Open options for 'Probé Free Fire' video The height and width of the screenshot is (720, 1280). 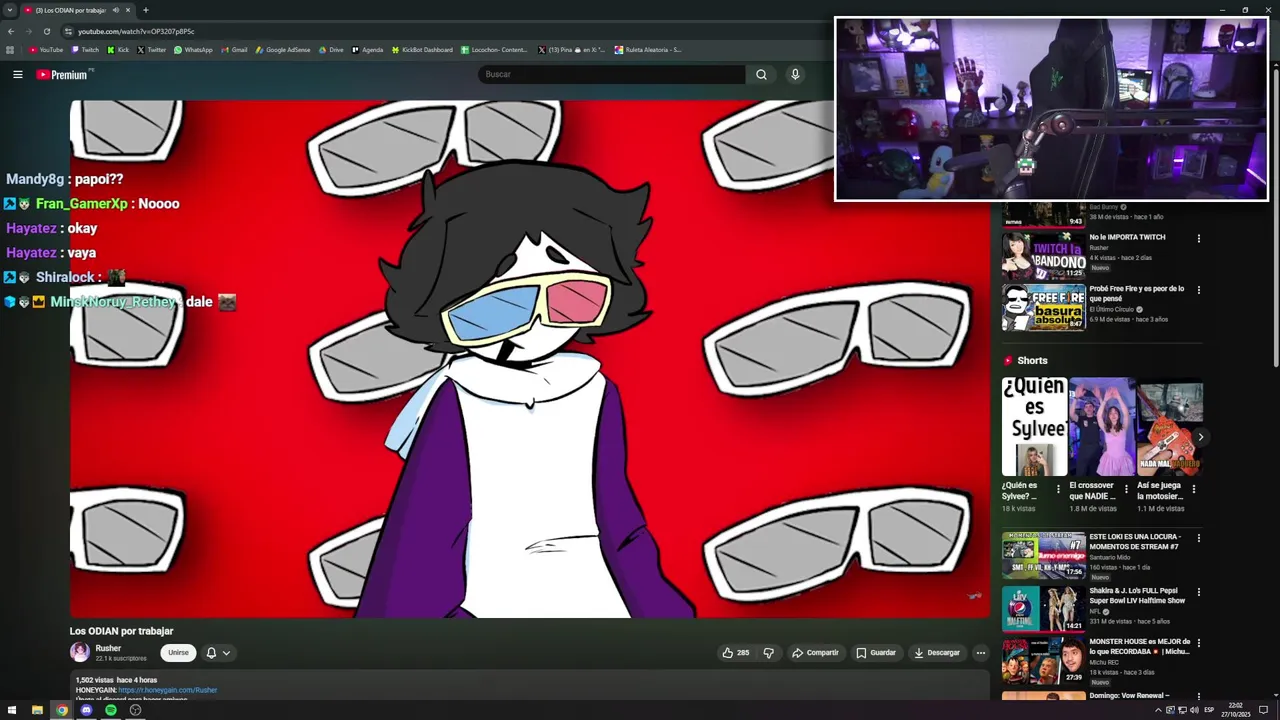click(x=1198, y=290)
